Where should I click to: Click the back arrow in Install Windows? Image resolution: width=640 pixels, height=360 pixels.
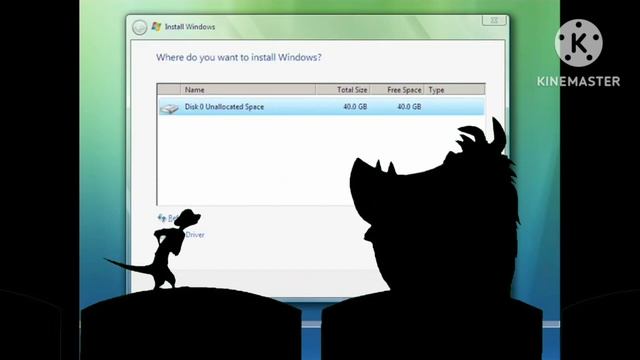[139, 27]
